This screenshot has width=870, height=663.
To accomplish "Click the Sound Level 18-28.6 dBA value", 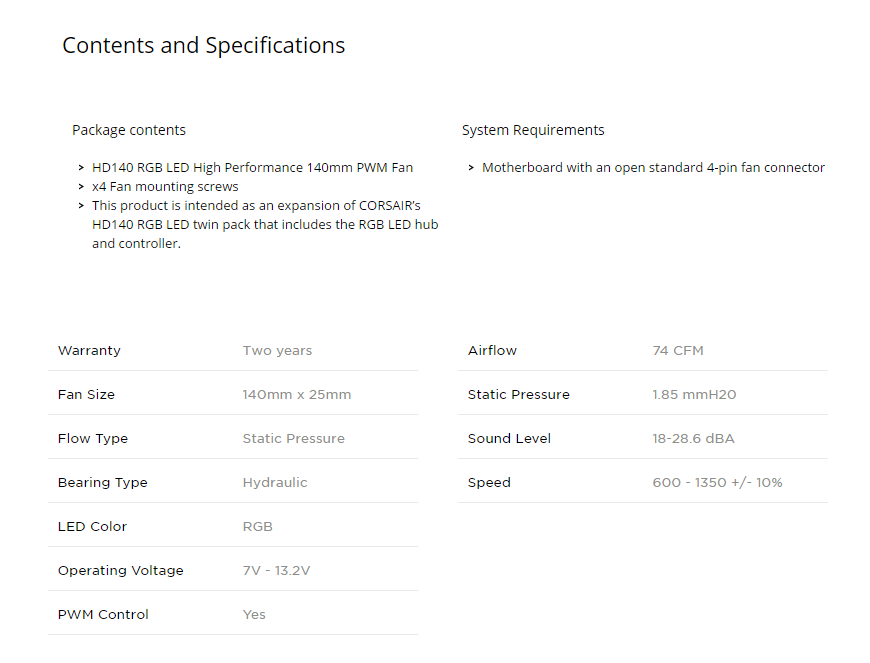I will (694, 438).
